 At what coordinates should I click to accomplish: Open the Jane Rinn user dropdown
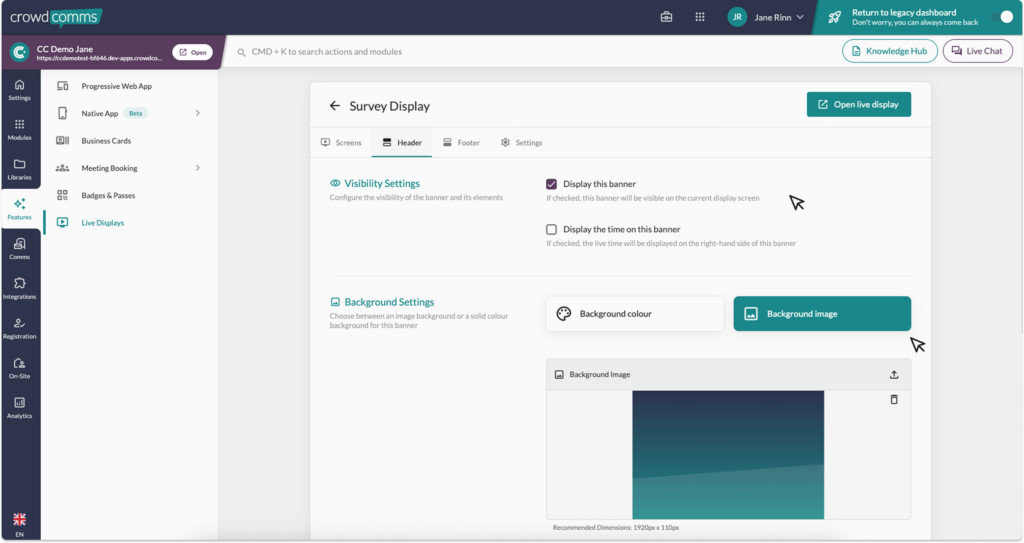click(x=766, y=17)
